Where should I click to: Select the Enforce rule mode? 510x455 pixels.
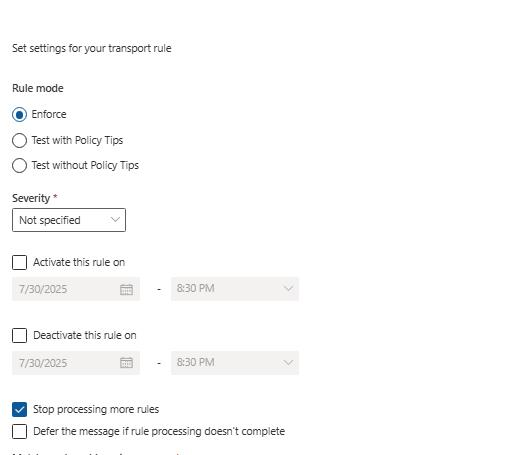19,115
